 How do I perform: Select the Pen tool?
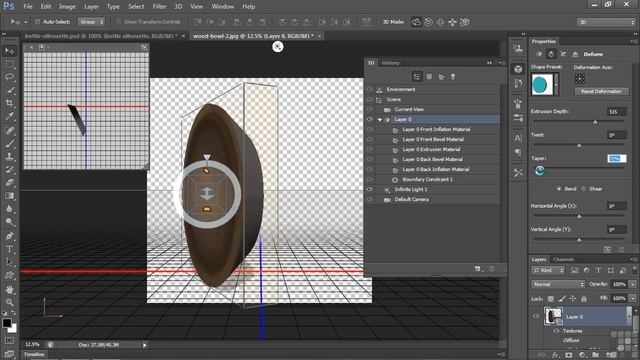pos(9,236)
